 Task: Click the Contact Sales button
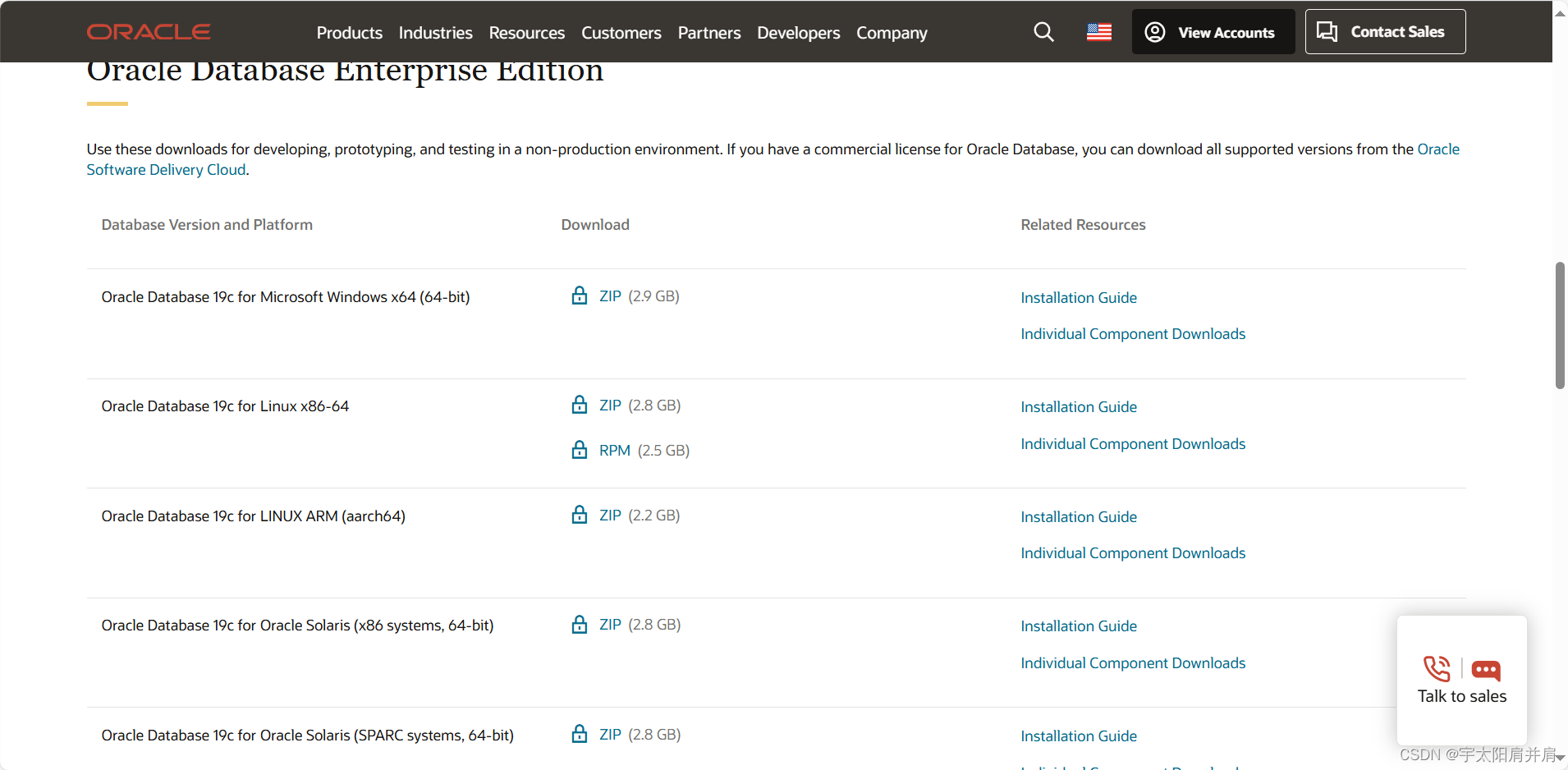pos(1385,32)
